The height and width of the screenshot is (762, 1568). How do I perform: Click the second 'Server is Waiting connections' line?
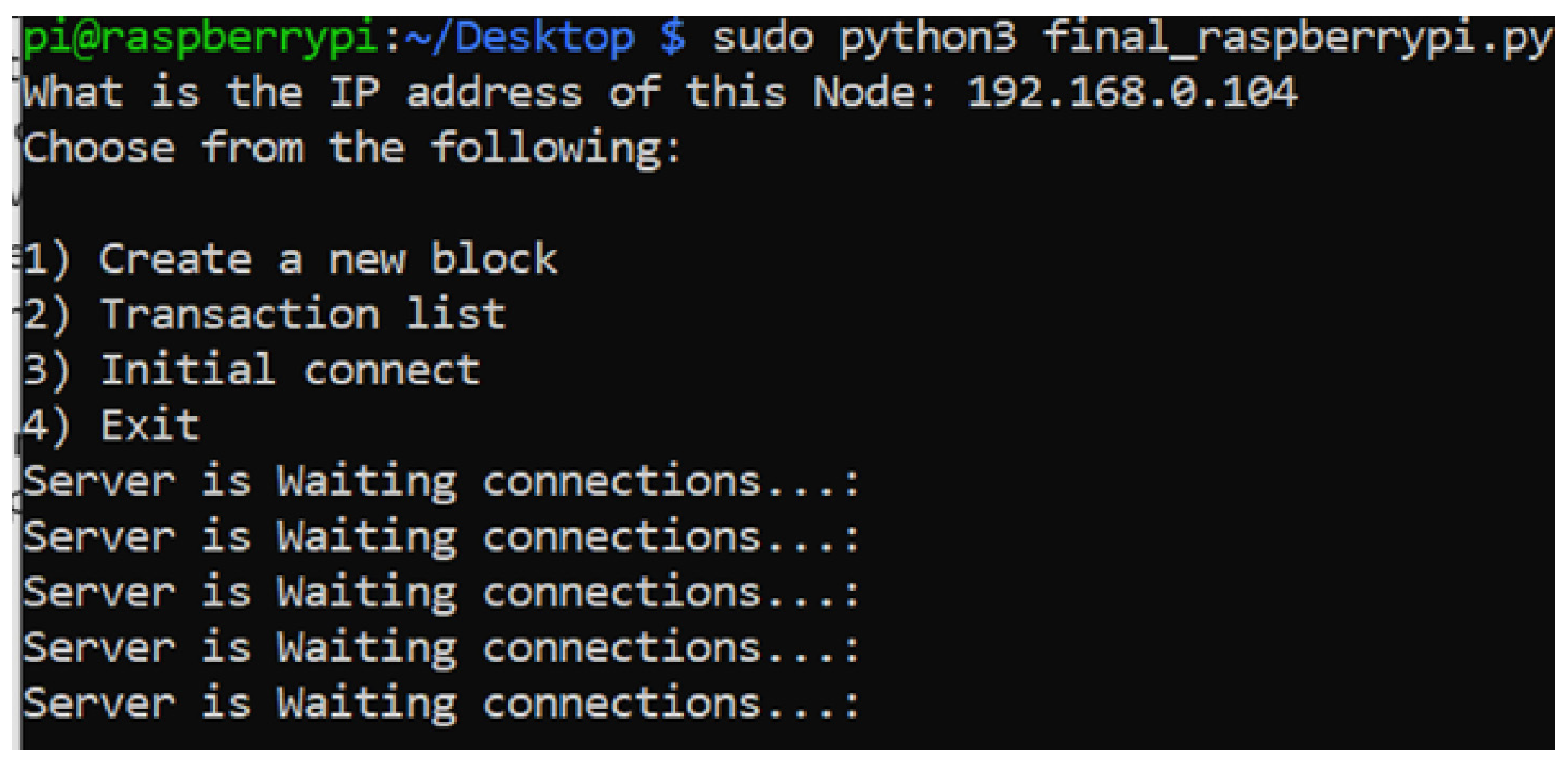(x=441, y=537)
